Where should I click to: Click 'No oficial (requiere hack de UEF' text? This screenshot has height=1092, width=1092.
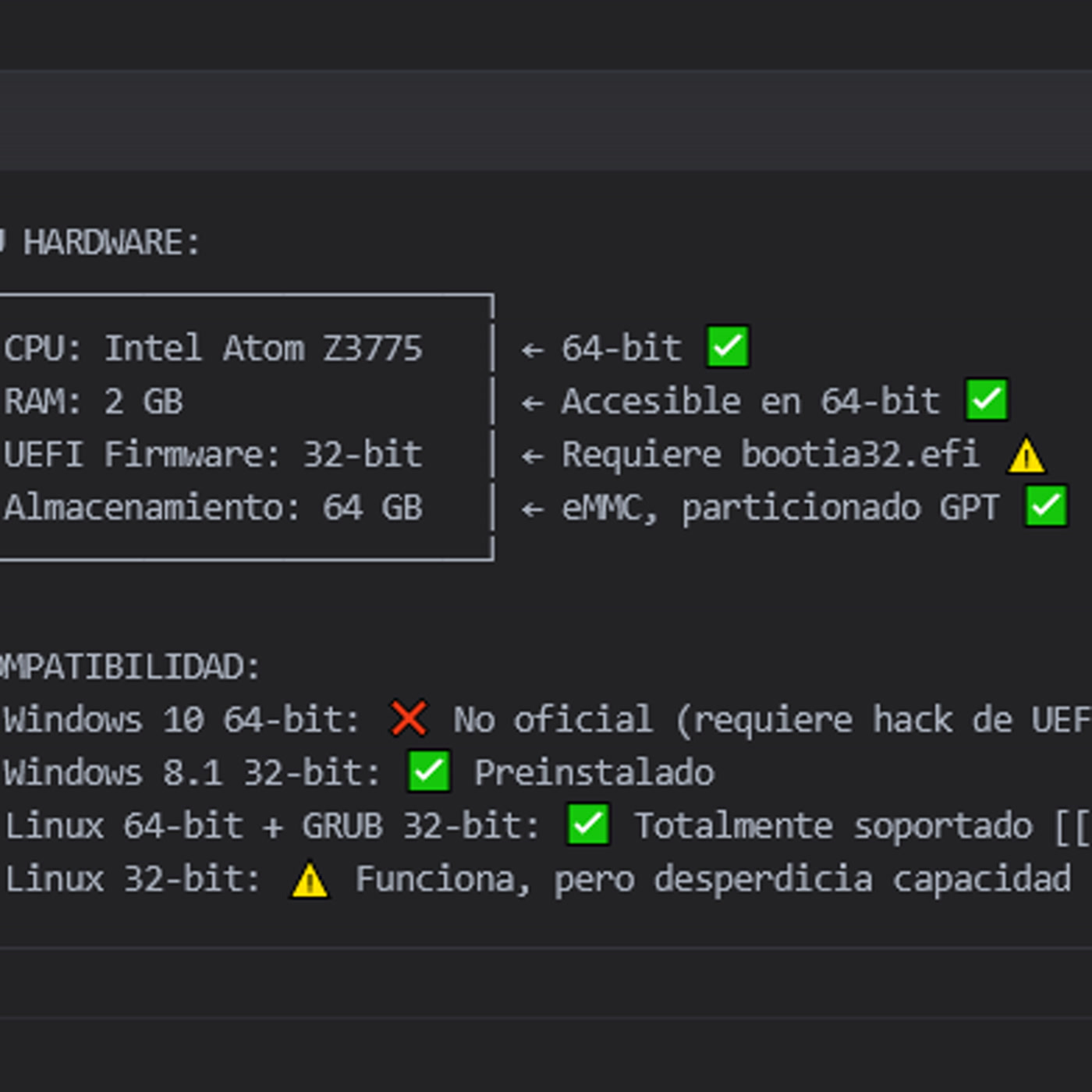coord(772,719)
